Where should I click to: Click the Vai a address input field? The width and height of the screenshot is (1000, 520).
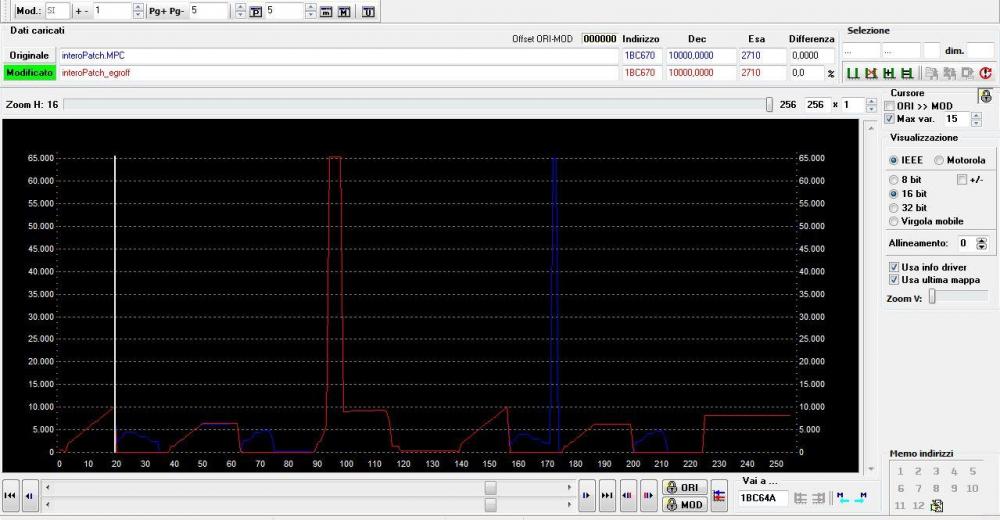[x=762, y=497]
